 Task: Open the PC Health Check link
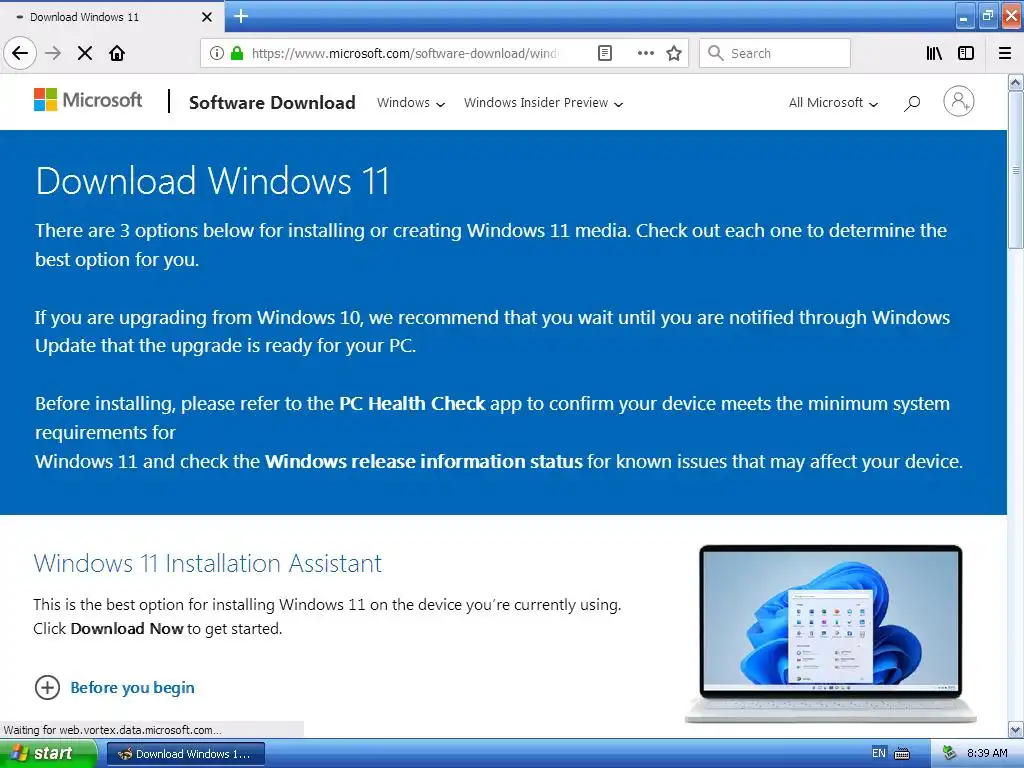412,404
